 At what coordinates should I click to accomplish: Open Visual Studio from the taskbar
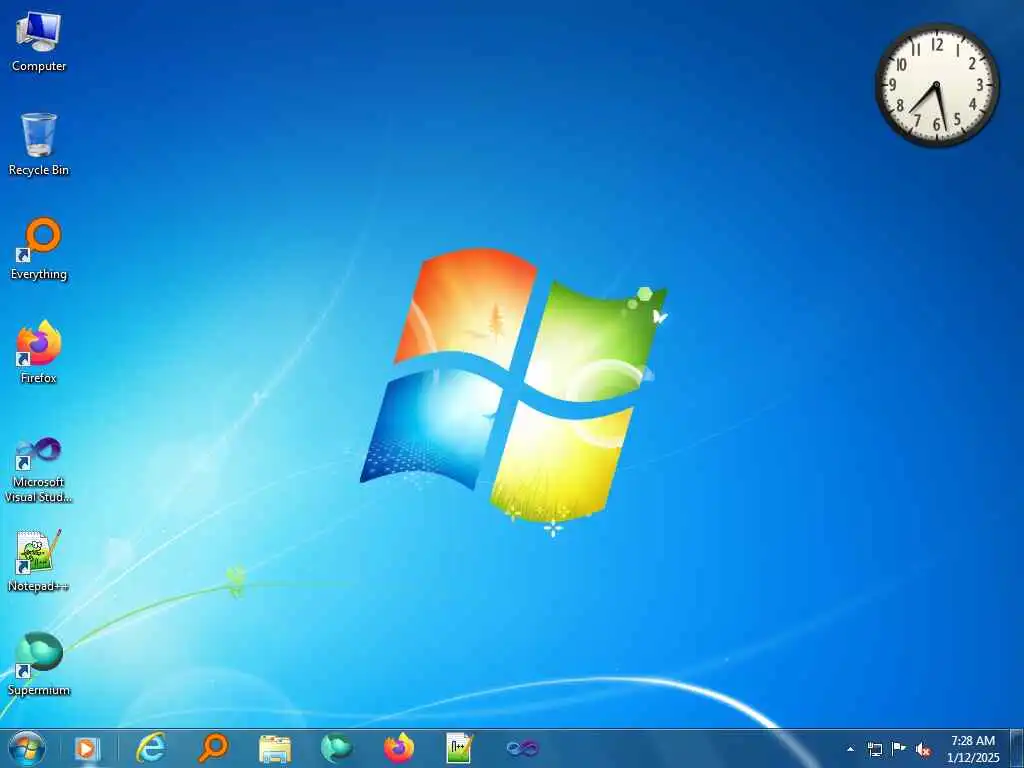pyautogui.click(x=522, y=748)
